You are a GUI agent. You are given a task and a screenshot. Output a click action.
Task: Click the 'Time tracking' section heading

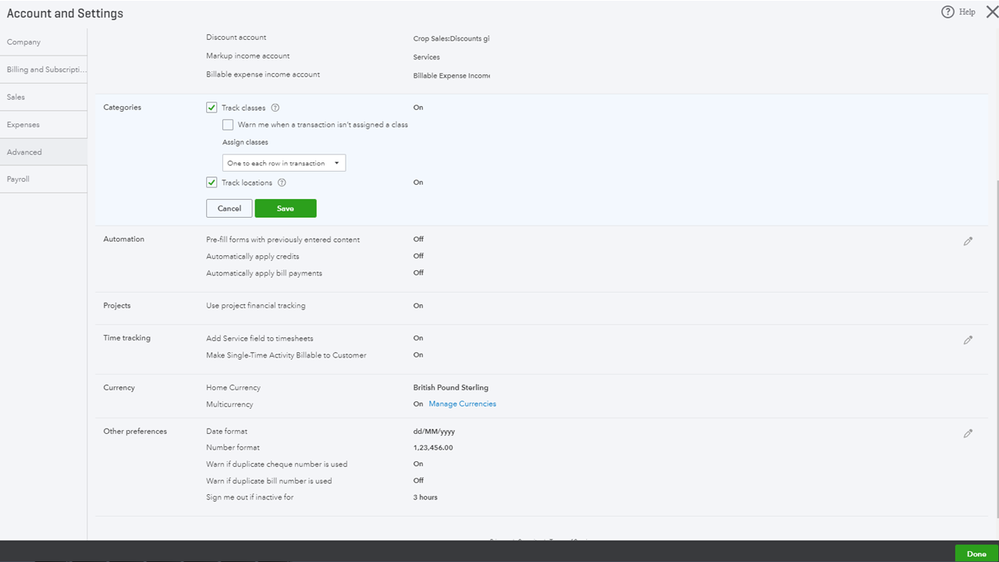point(127,338)
